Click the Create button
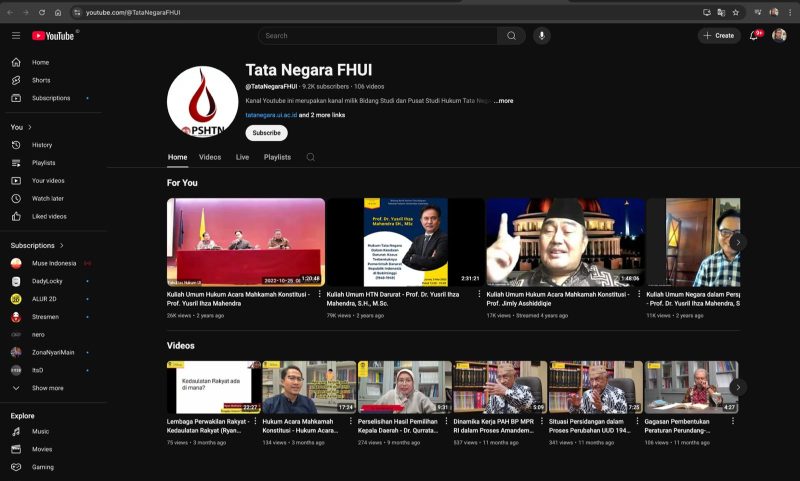800x481 pixels. tap(719, 36)
